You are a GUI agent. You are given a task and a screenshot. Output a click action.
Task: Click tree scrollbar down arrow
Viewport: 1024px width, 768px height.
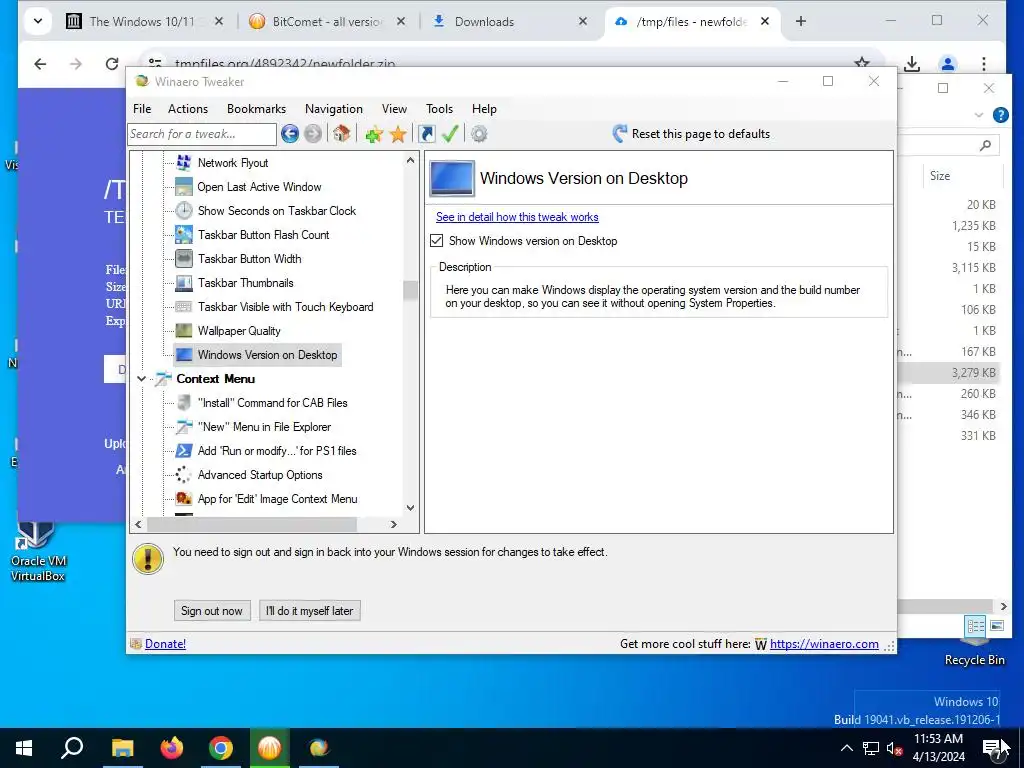click(x=410, y=507)
